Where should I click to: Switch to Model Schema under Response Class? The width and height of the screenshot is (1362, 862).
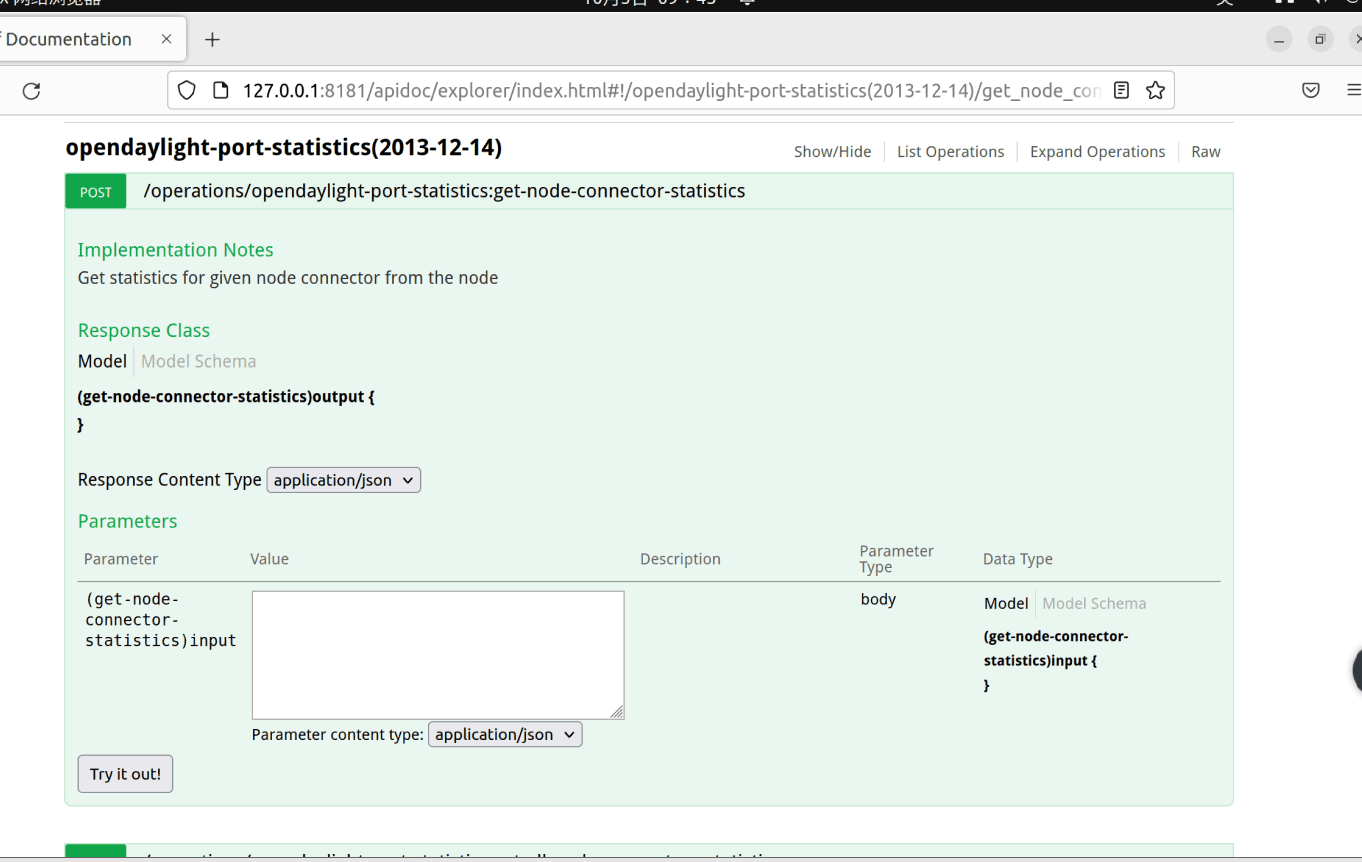point(198,361)
